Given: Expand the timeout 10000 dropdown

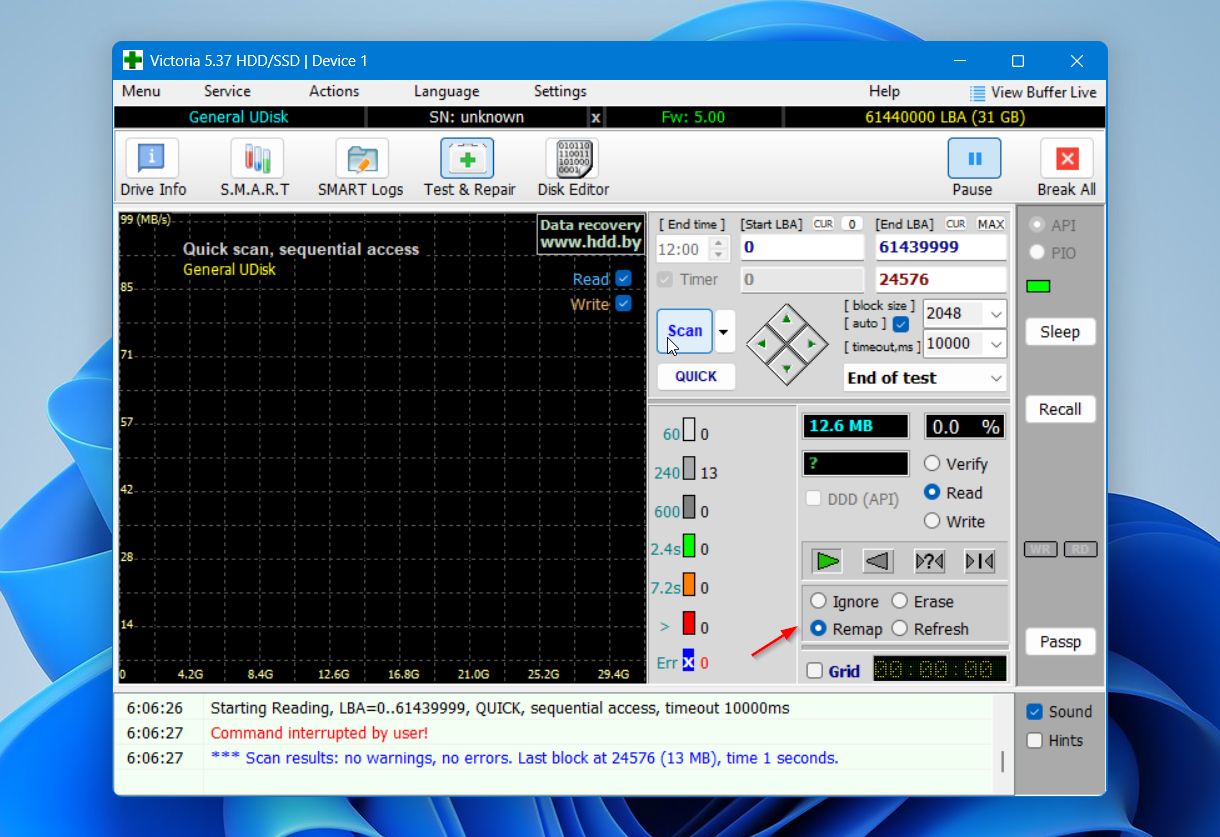Looking at the screenshot, I should click(996, 344).
